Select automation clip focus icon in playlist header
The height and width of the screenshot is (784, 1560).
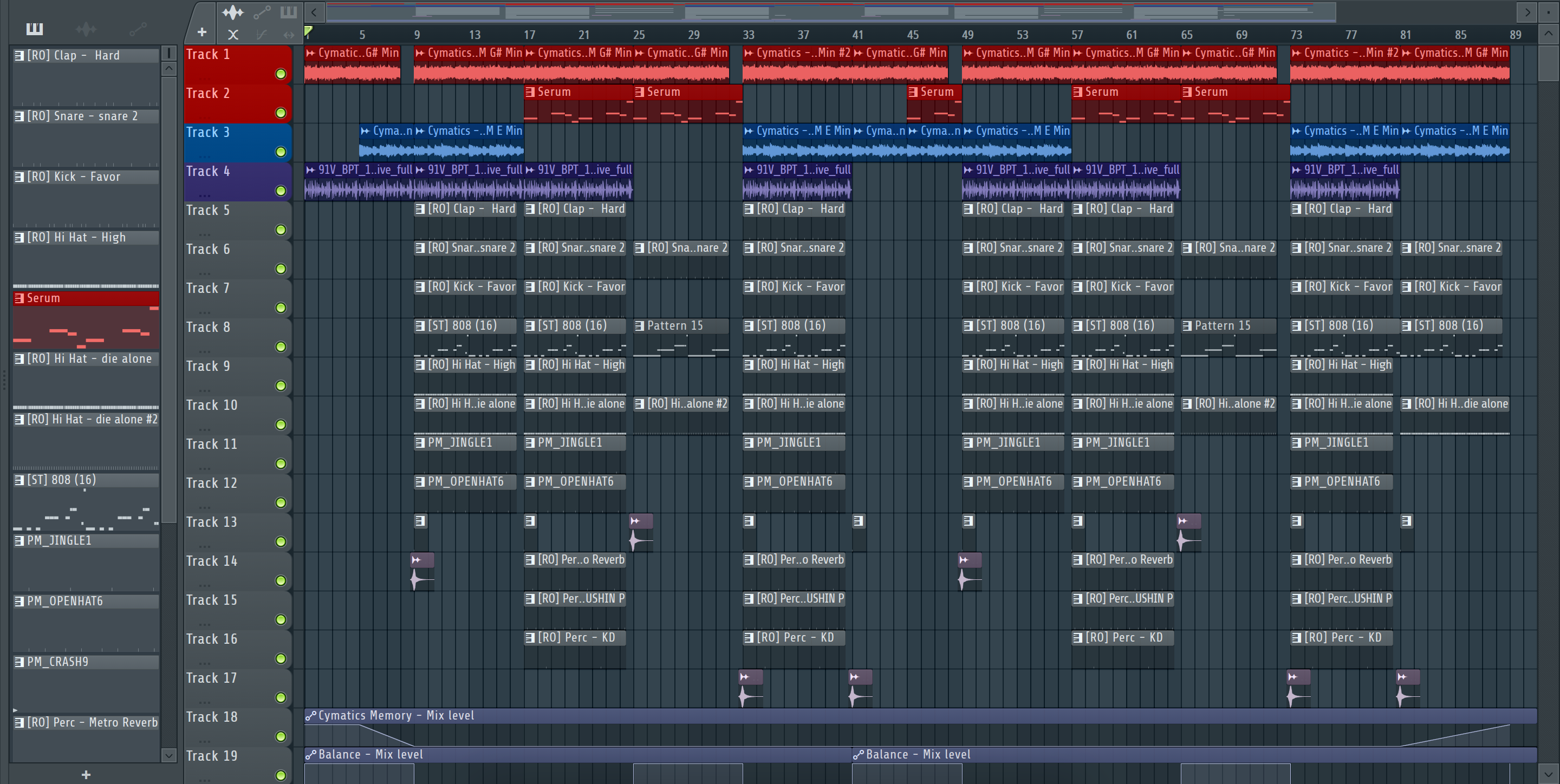(x=262, y=12)
